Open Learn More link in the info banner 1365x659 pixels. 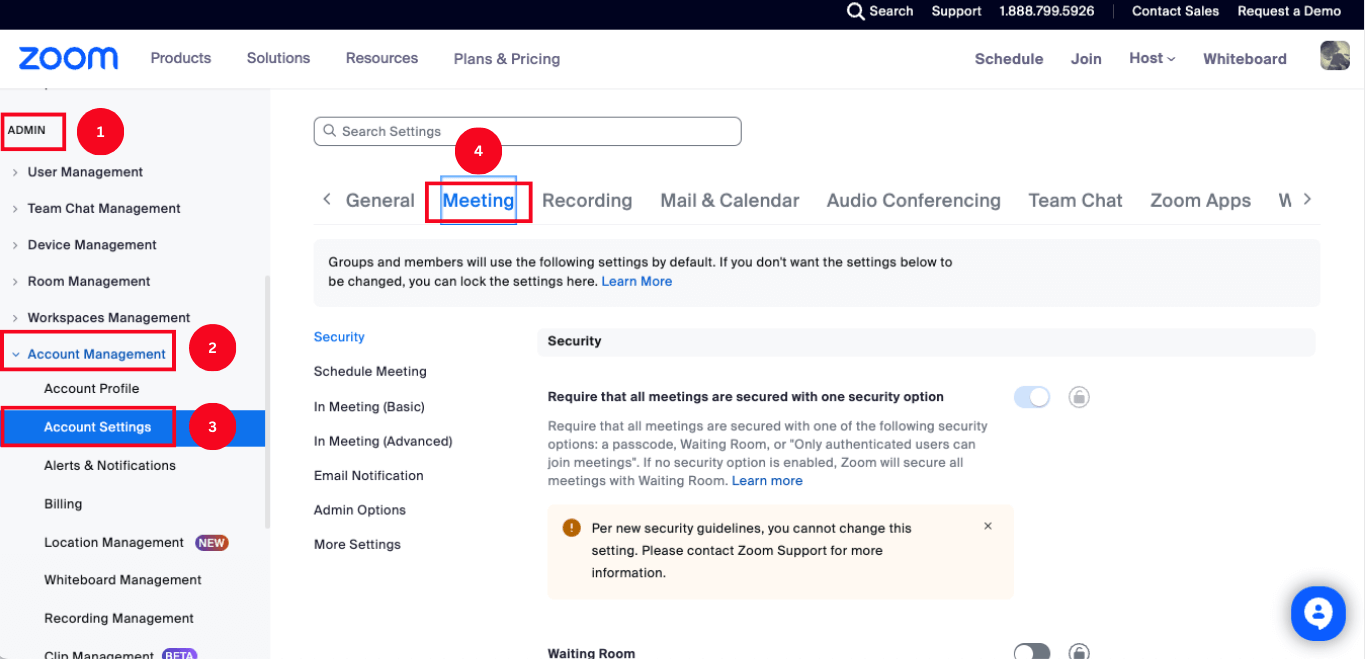pyautogui.click(x=637, y=281)
